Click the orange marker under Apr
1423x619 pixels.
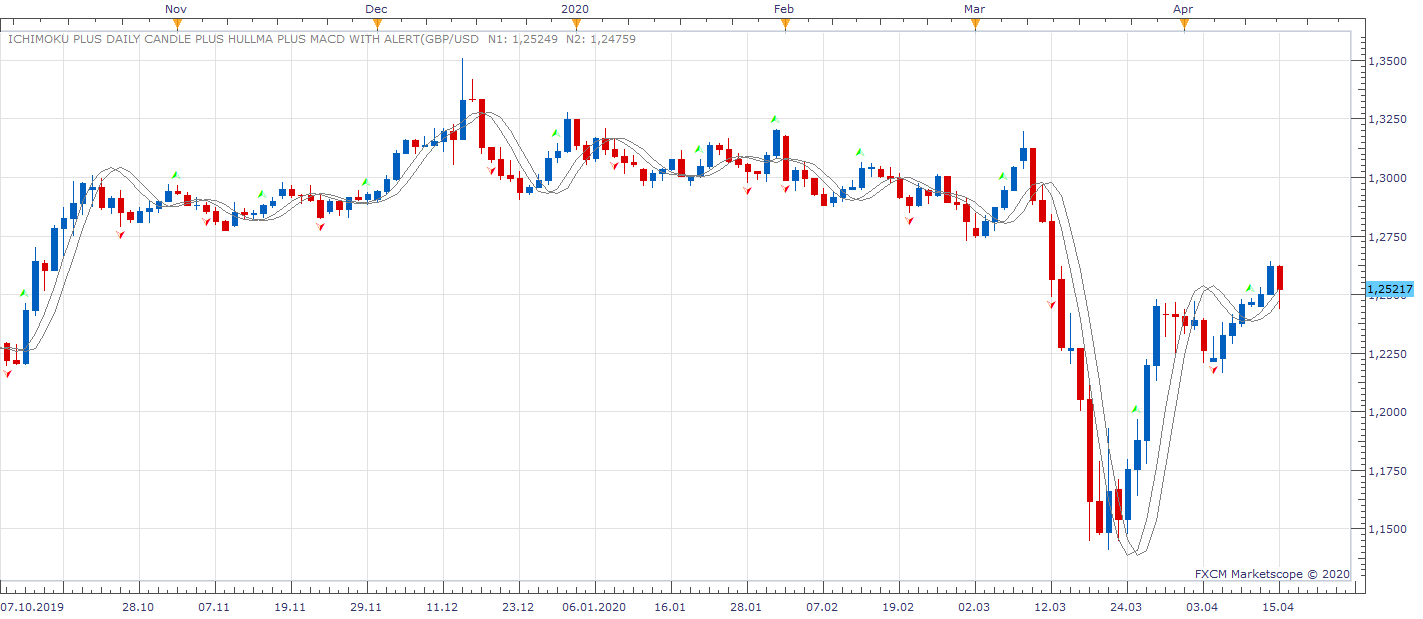(x=1183, y=24)
